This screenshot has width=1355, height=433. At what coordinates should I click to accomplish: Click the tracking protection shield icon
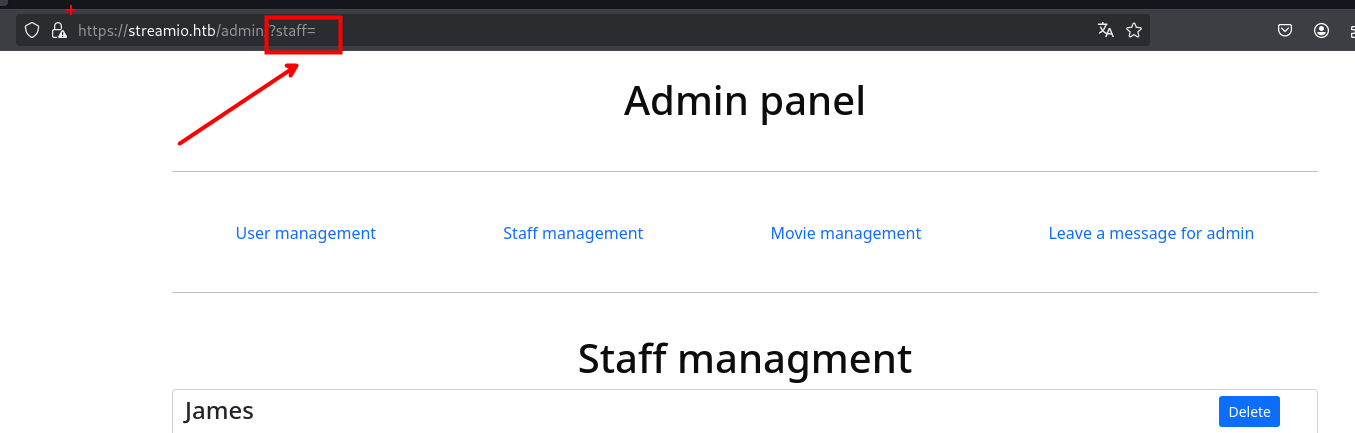32,30
